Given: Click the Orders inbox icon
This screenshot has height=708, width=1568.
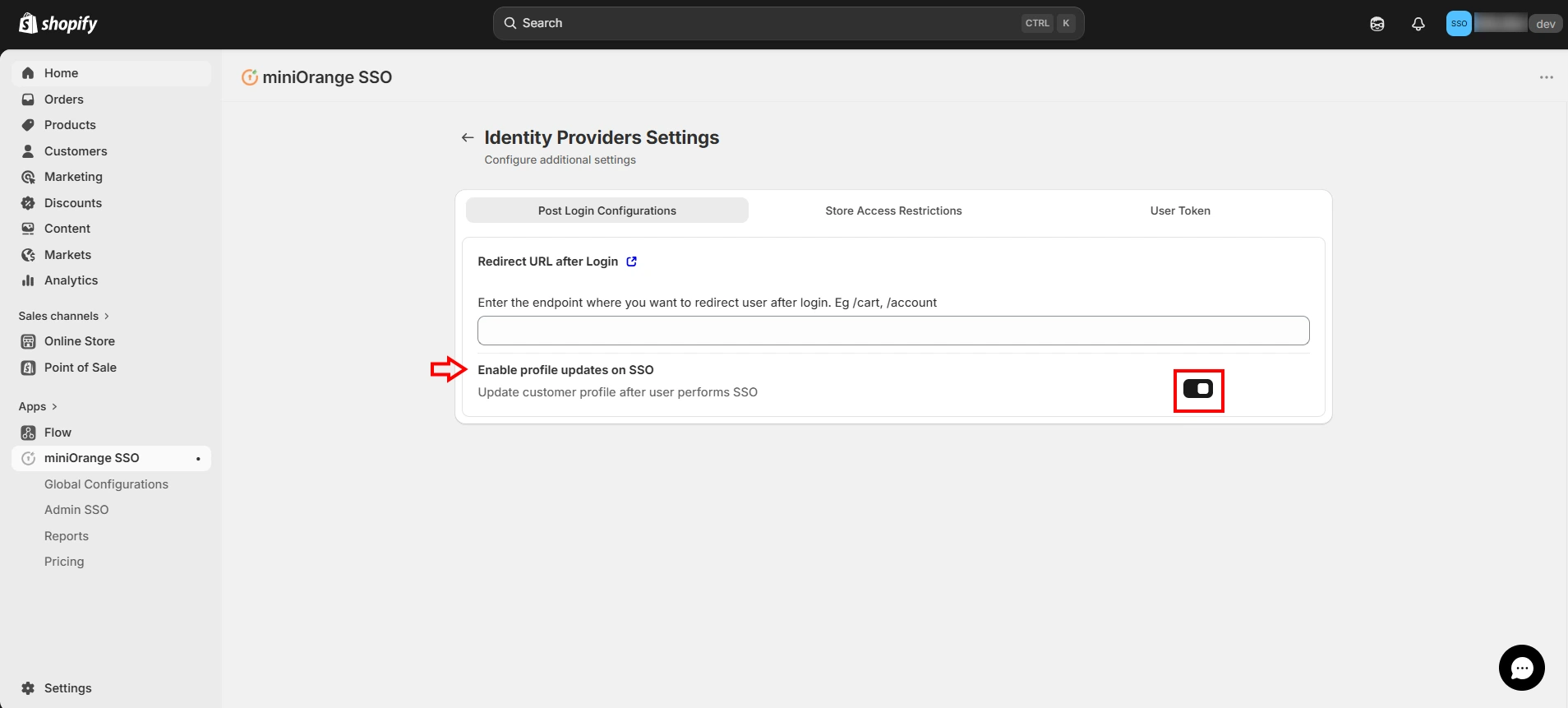Looking at the screenshot, I should (x=28, y=99).
